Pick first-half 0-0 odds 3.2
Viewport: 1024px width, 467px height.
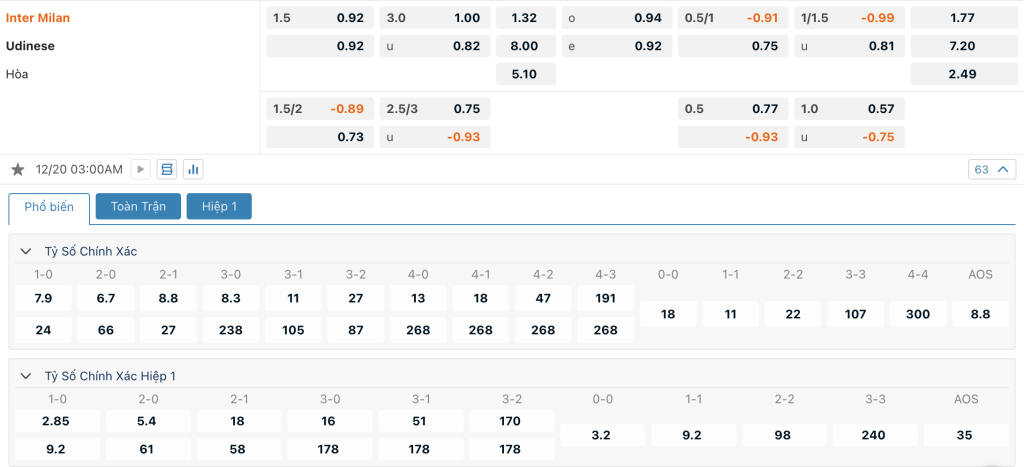[601, 435]
